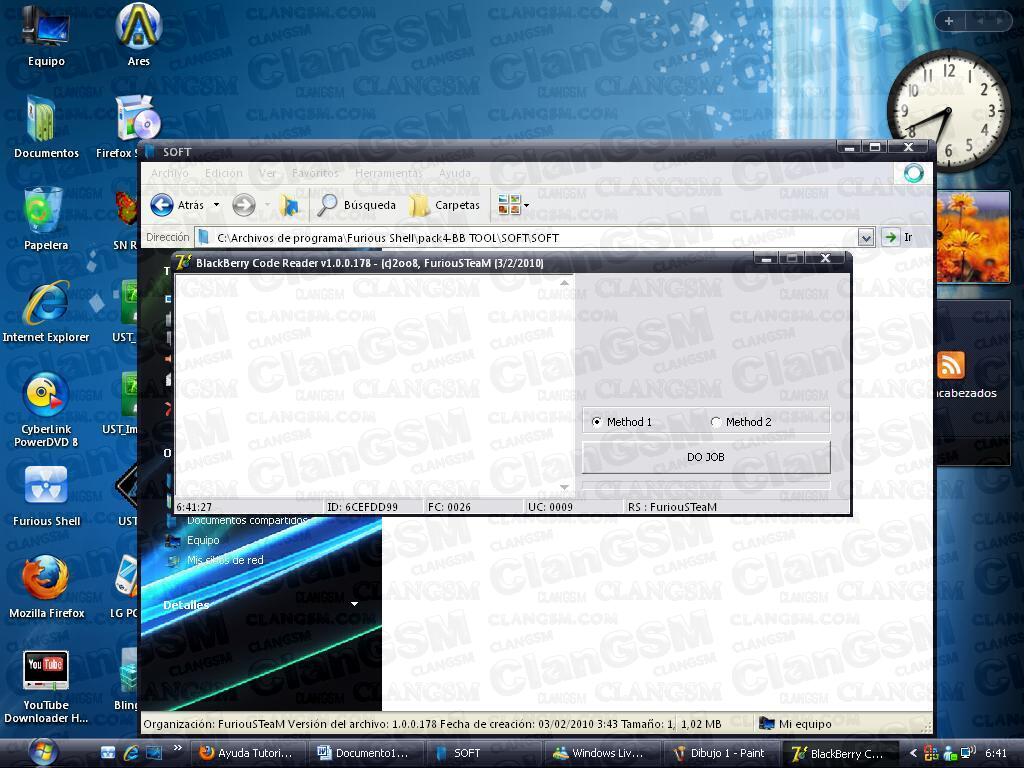
Task: Open the Papelera recycle bin
Action: (x=46, y=219)
